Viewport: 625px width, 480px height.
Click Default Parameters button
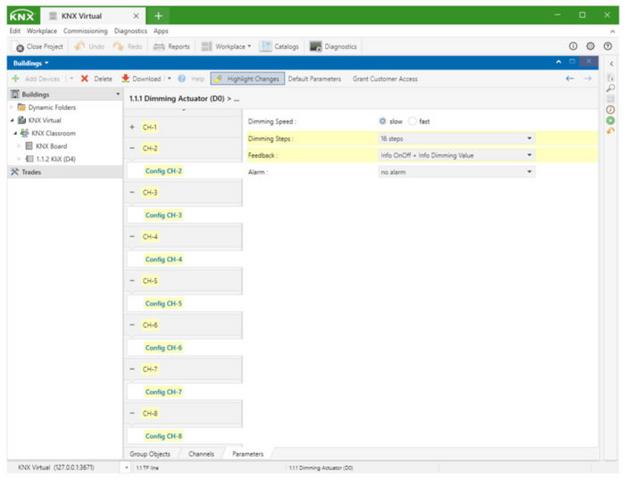point(314,78)
